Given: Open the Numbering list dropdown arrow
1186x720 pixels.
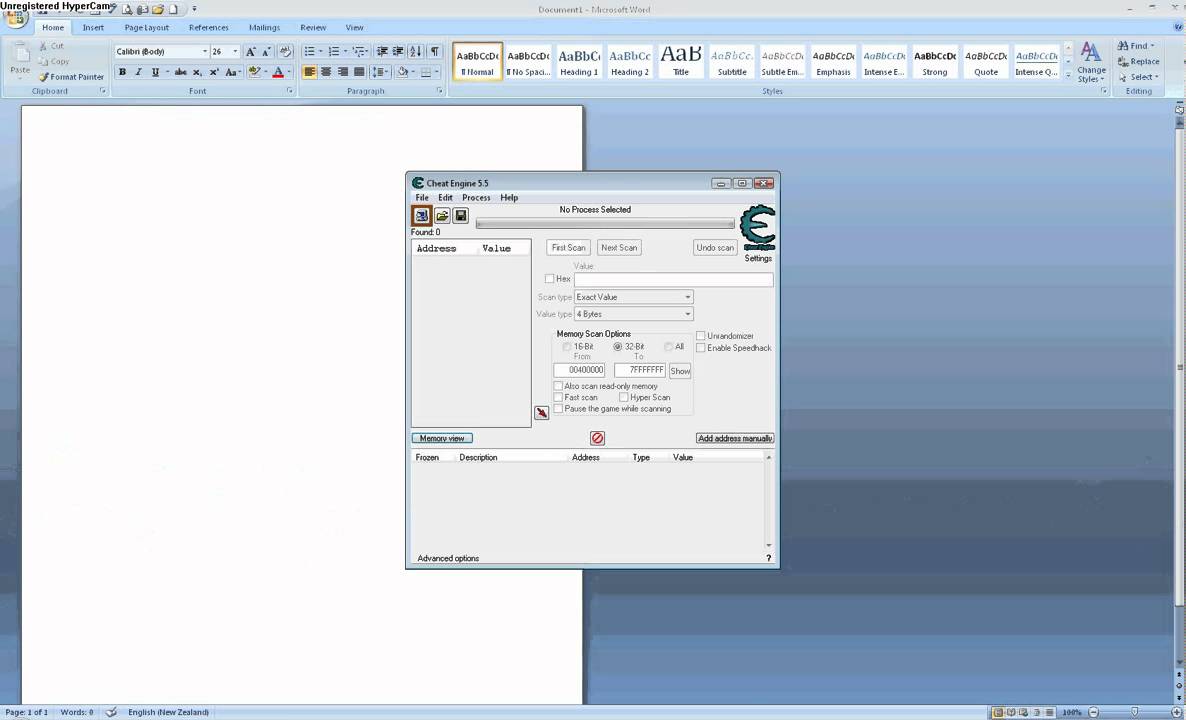Looking at the screenshot, I should point(346,51).
